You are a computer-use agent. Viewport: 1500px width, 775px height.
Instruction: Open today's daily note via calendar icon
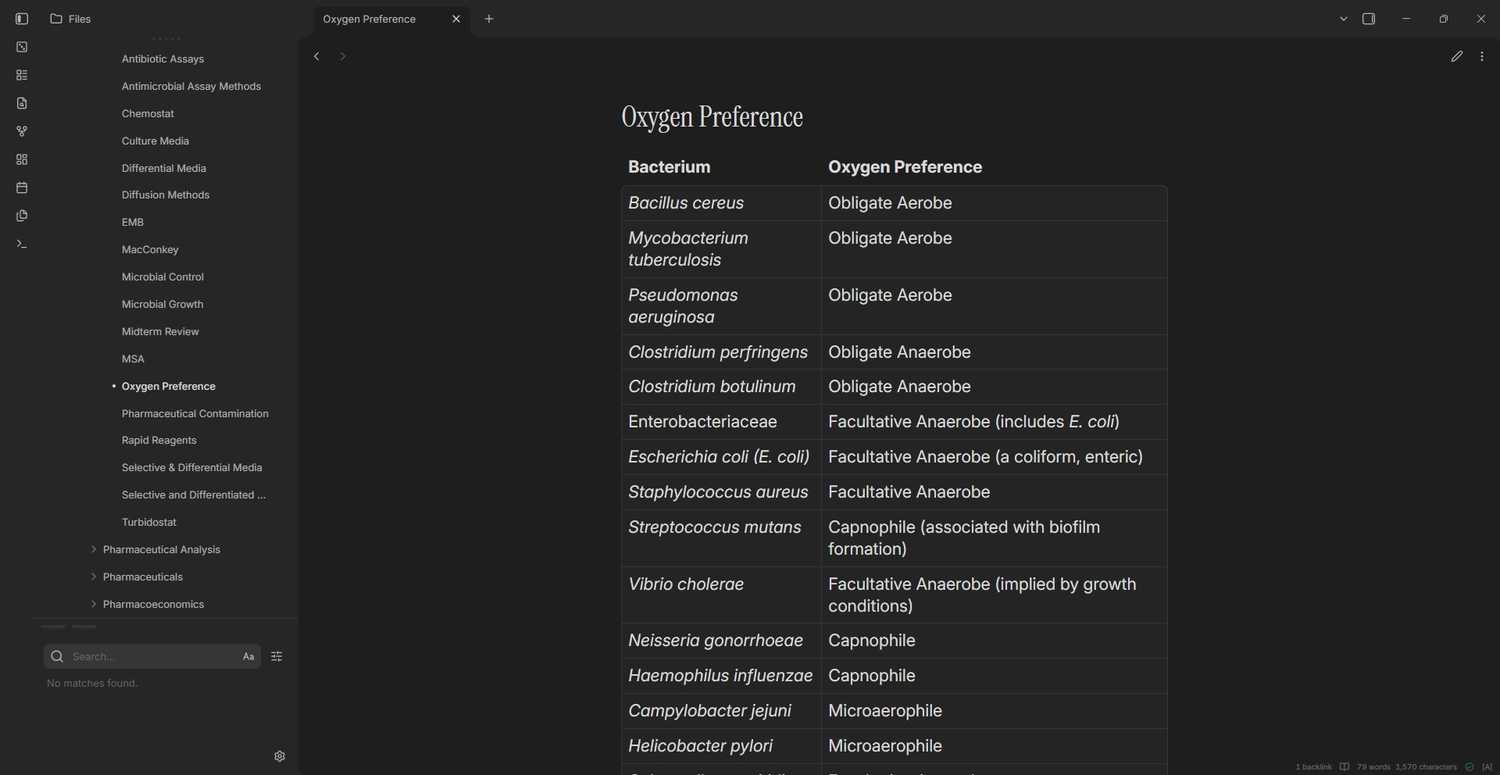22,188
